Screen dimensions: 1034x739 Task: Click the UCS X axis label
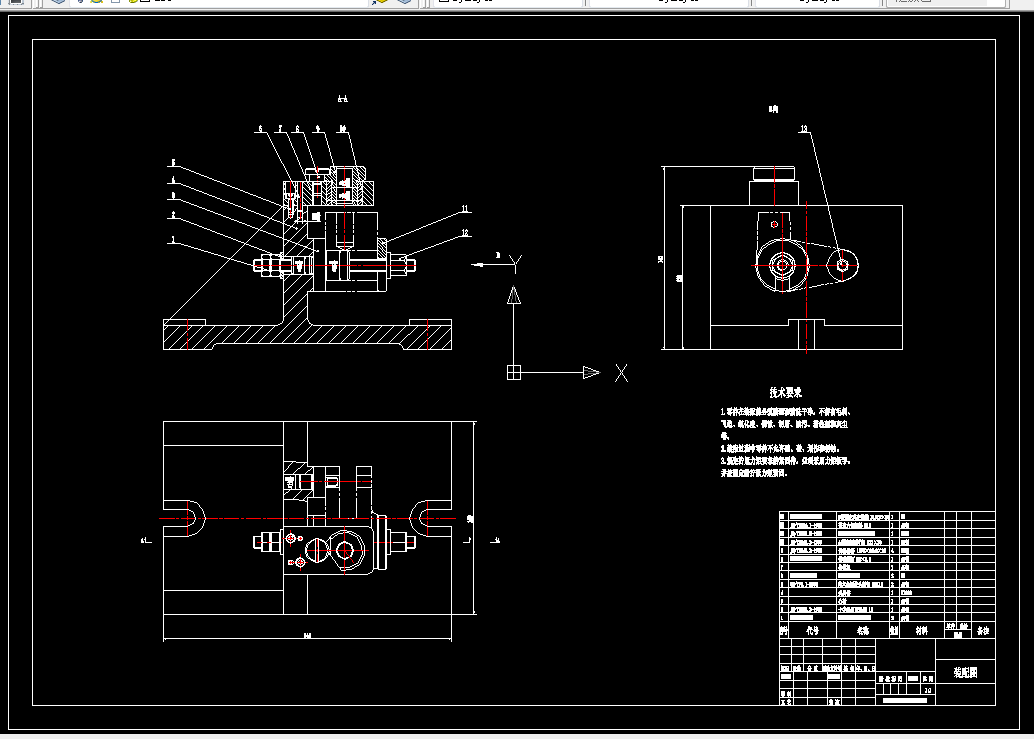pyautogui.click(x=621, y=373)
